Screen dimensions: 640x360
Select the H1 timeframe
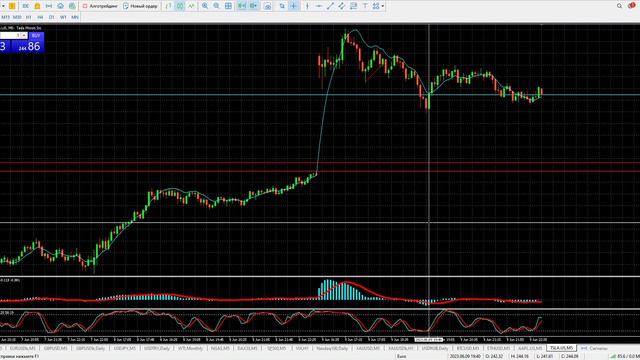coord(29,17)
